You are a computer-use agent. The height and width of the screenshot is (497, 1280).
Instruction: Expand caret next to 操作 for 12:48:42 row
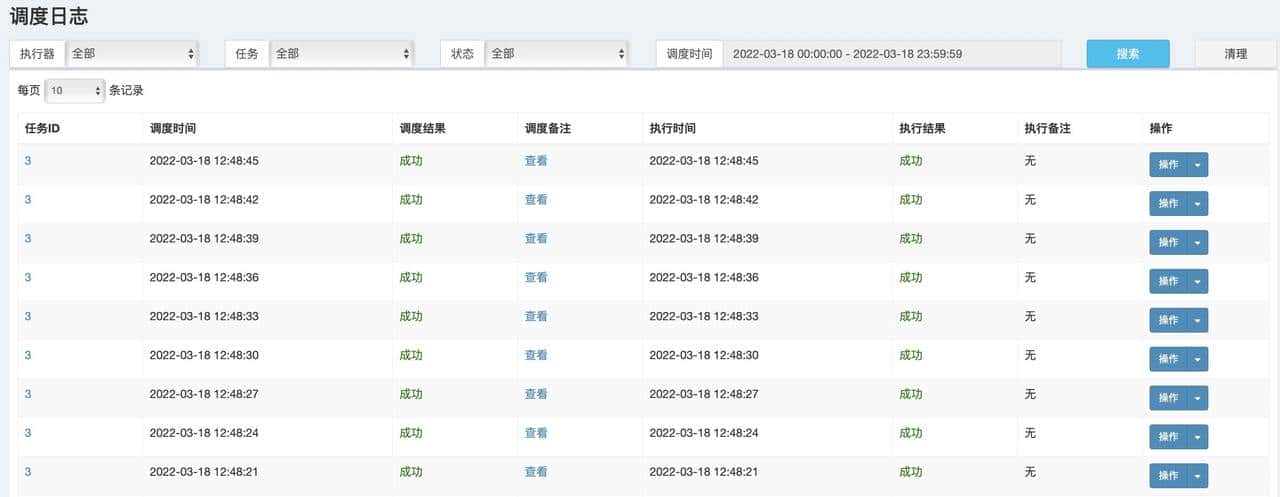click(x=1197, y=204)
